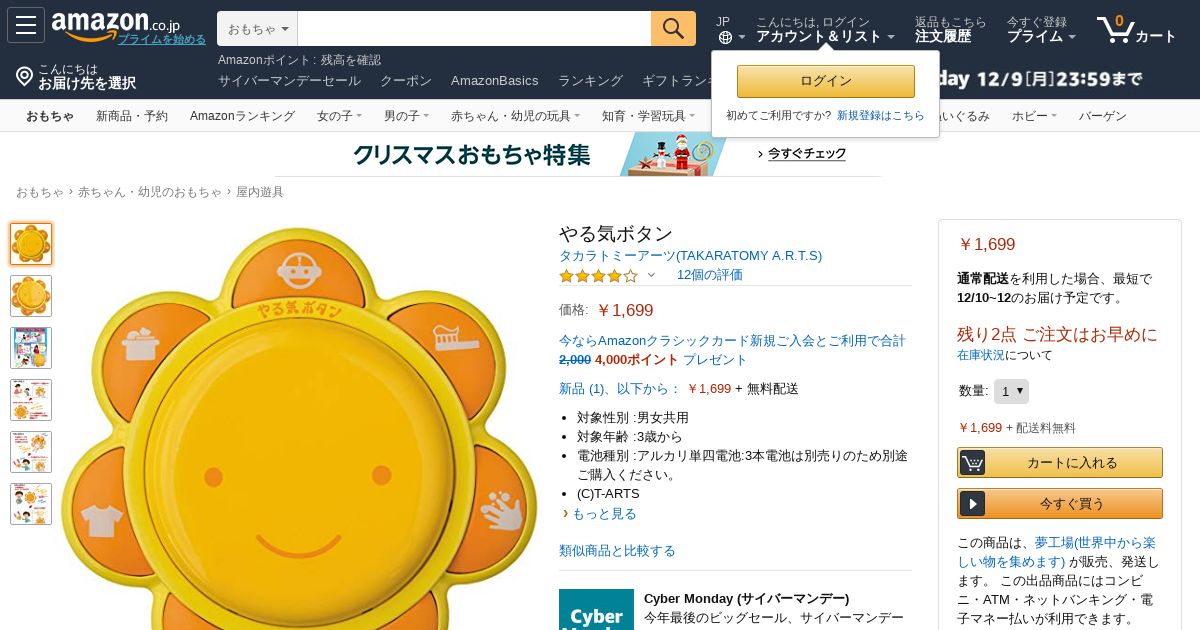
Task: Open the shopping cart icon
Action: 1115,28
